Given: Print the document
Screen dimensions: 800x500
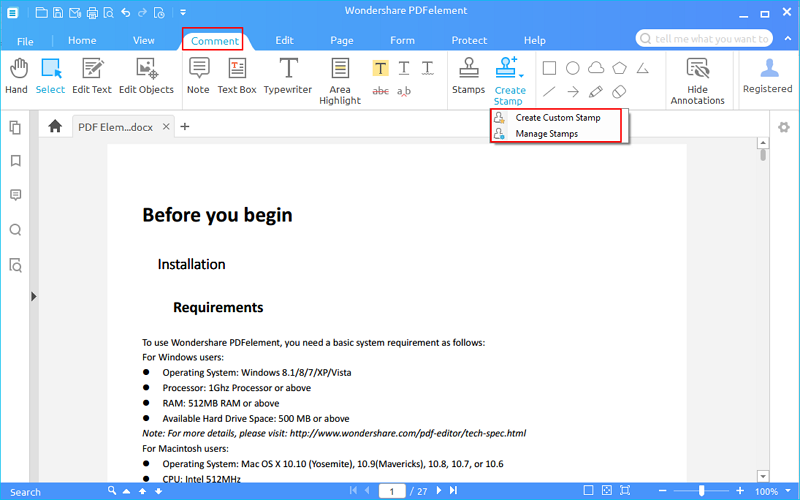Looking at the screenshot, I should (92, 13).
